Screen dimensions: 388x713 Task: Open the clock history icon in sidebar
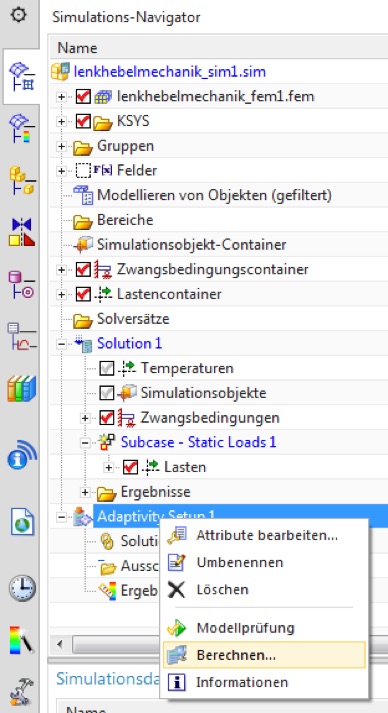[x=22, y=587]
